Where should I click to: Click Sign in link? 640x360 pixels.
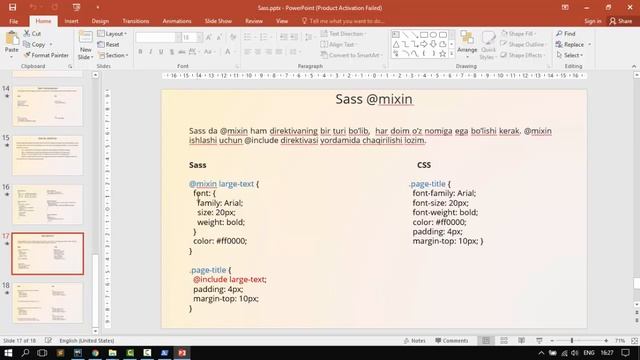(593, 21)
